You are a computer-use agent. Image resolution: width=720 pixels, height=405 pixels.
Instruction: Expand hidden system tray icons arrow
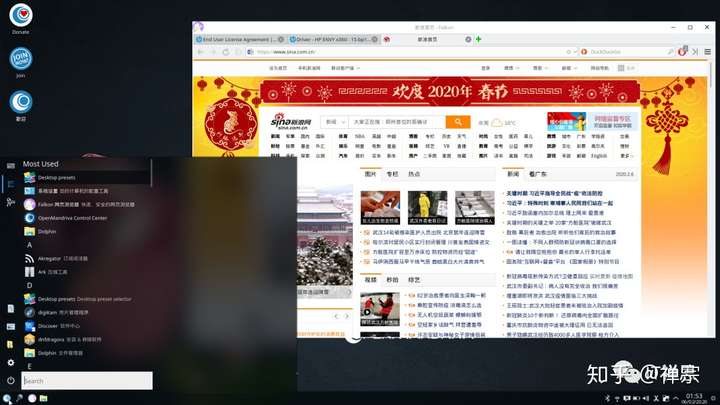pyautogui.click(x=675, y=398)
